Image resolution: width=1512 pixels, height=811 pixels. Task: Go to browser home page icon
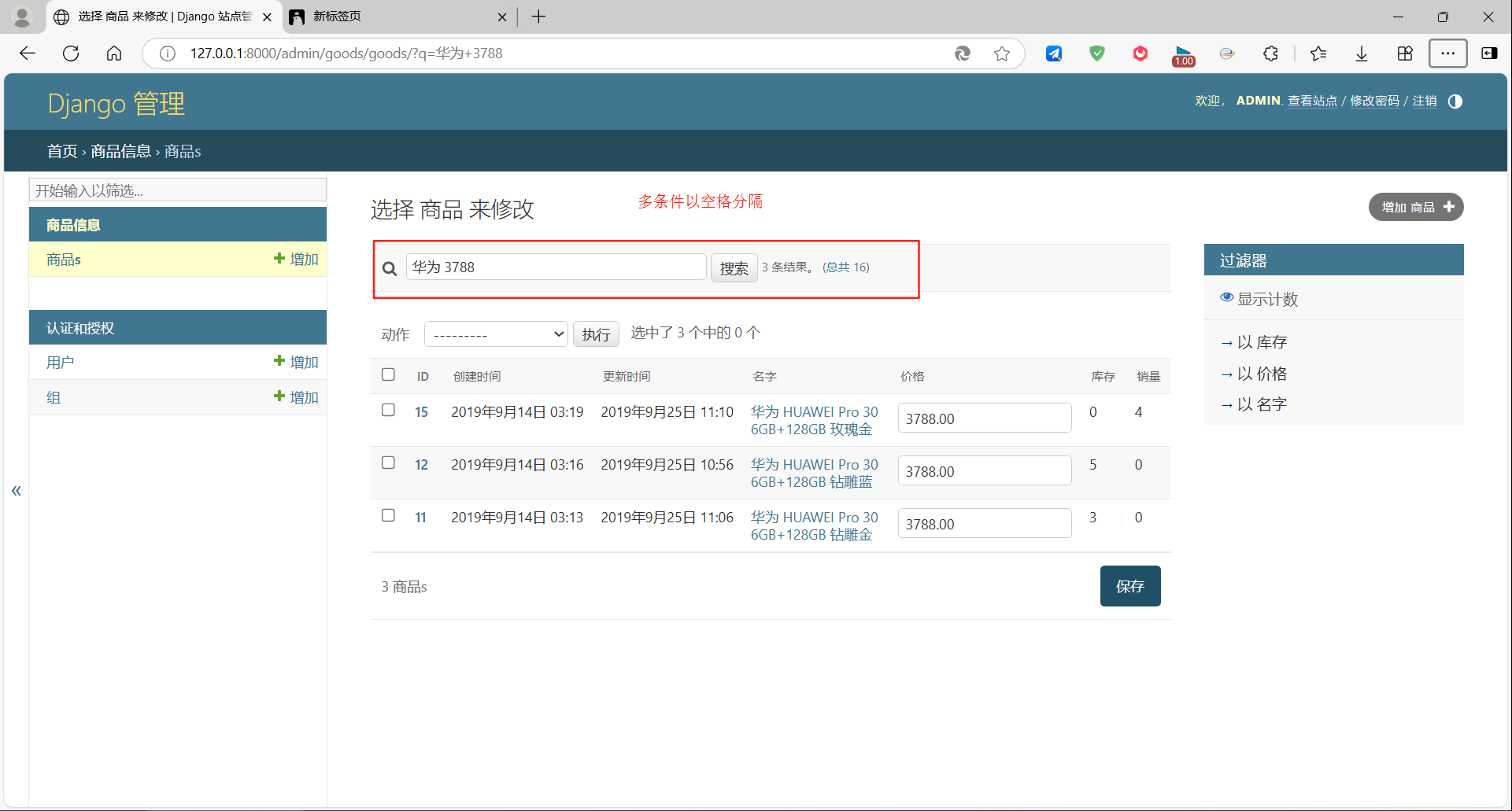114,53
